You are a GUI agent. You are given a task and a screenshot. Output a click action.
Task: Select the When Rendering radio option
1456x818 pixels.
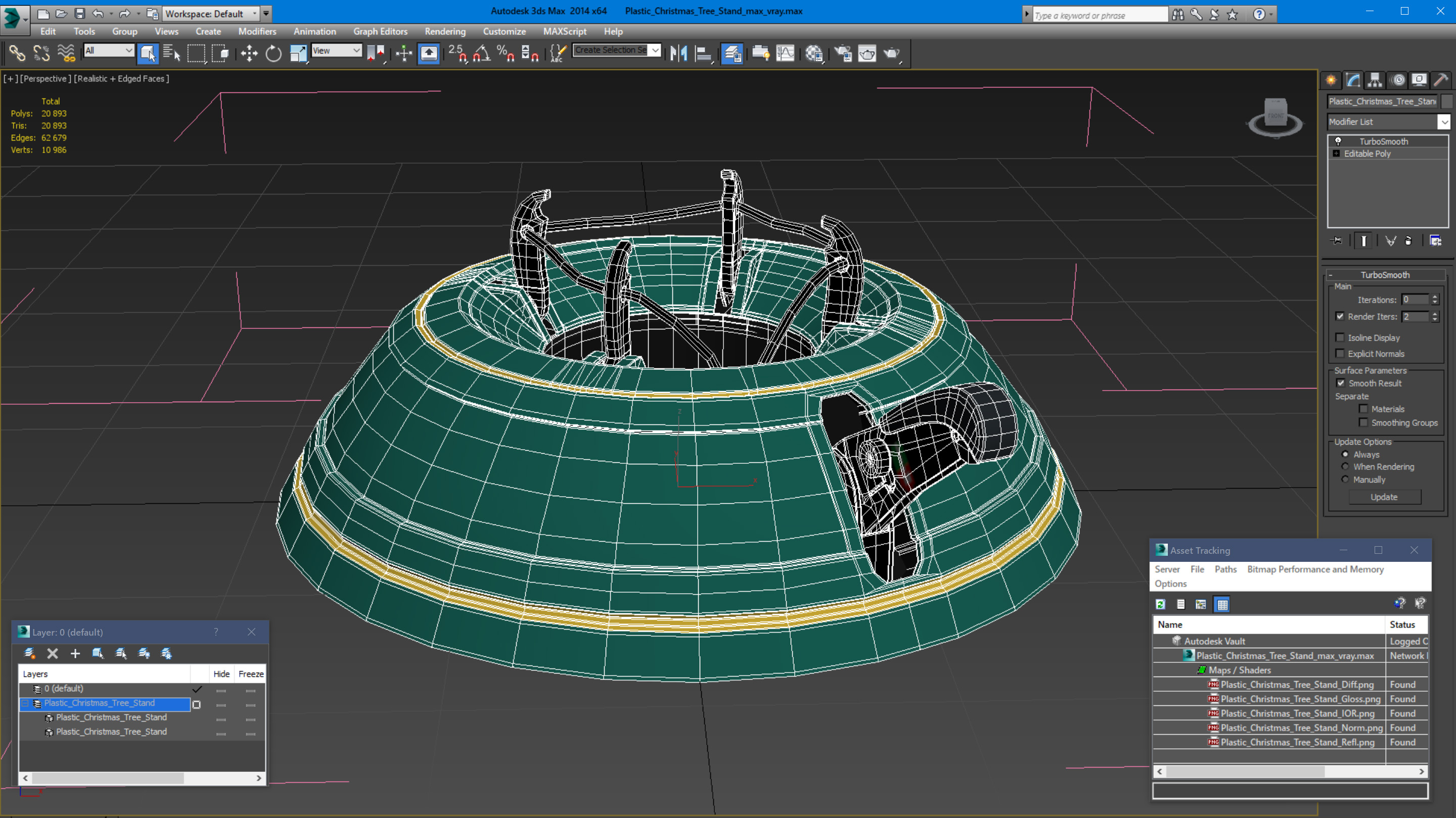tap(1345, 467)
